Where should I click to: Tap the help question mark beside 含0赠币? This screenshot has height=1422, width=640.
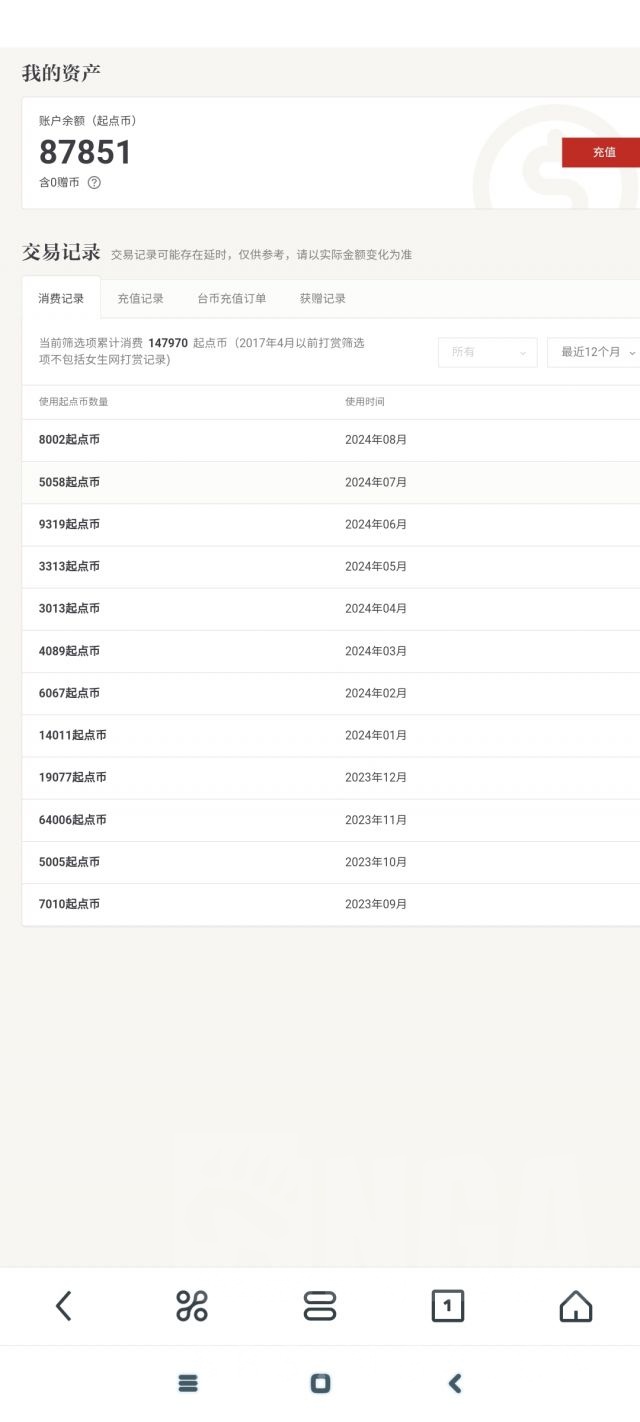pos(94,183)
